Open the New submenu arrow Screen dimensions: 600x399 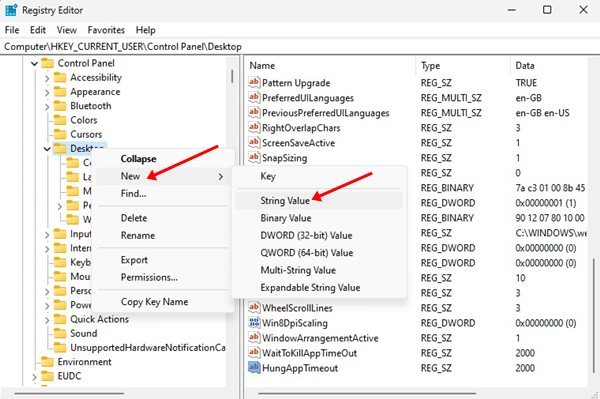point(220,176)
